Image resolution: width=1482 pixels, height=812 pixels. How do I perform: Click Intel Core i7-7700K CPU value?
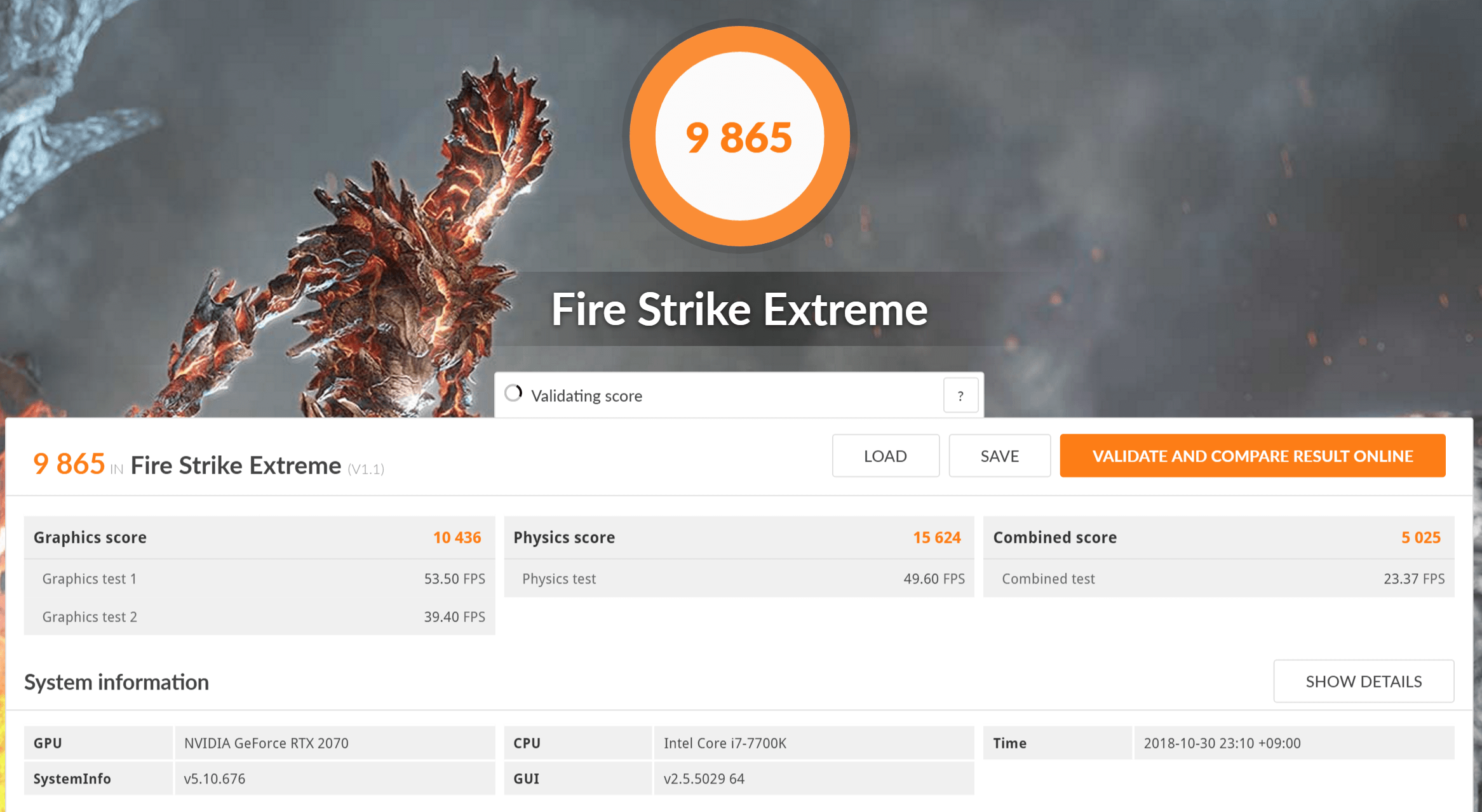(x=725, y=743)
